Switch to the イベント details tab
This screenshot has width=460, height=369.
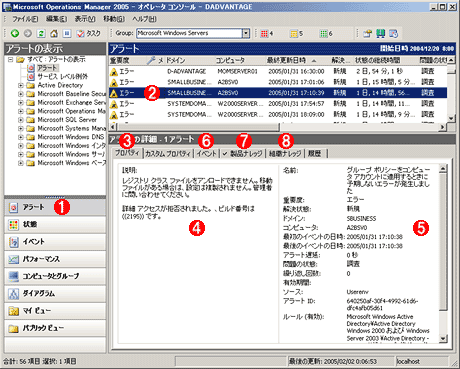pyautogui.click(x=206, y=153)
